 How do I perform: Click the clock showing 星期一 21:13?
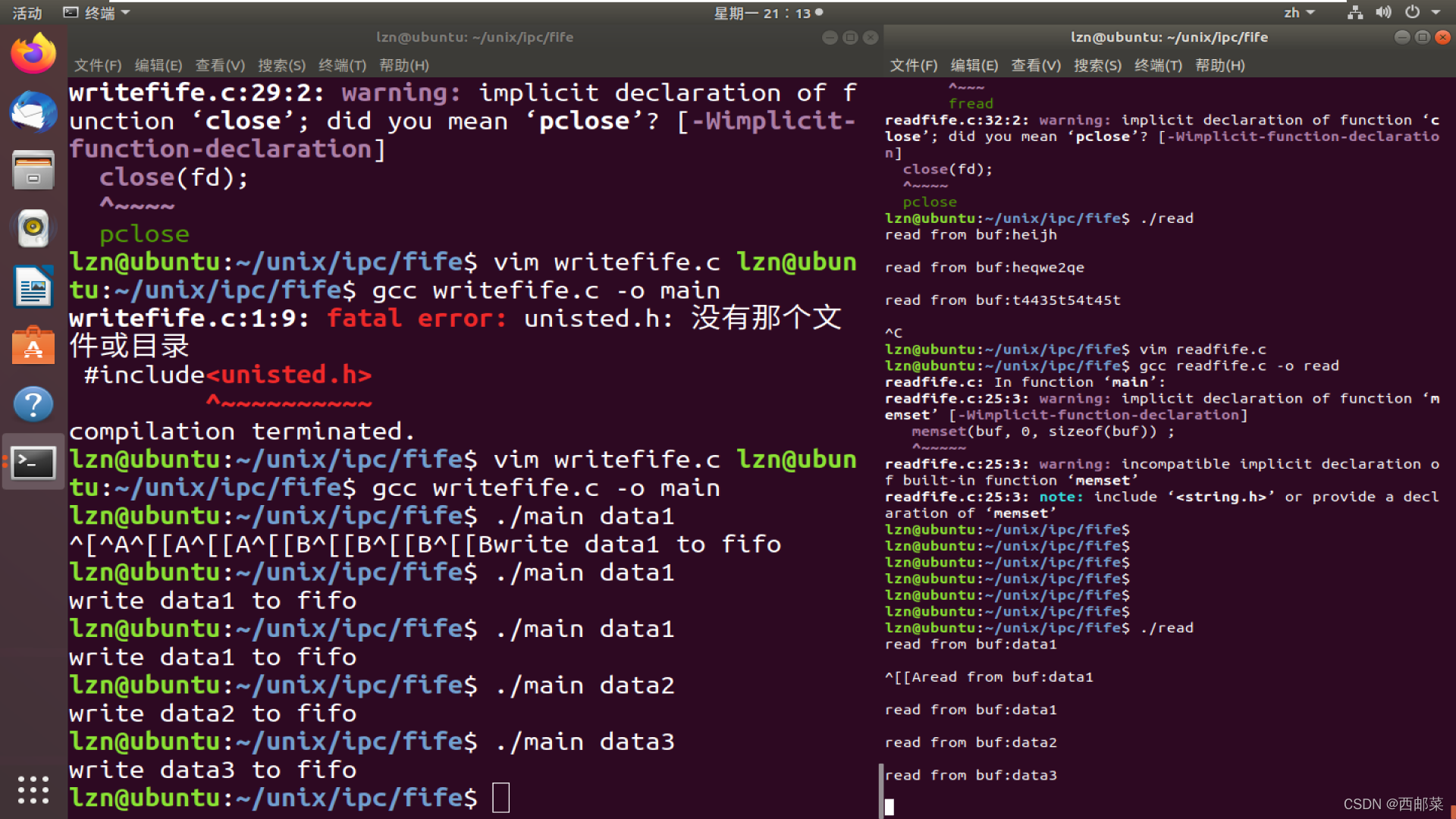click(766, 13)
